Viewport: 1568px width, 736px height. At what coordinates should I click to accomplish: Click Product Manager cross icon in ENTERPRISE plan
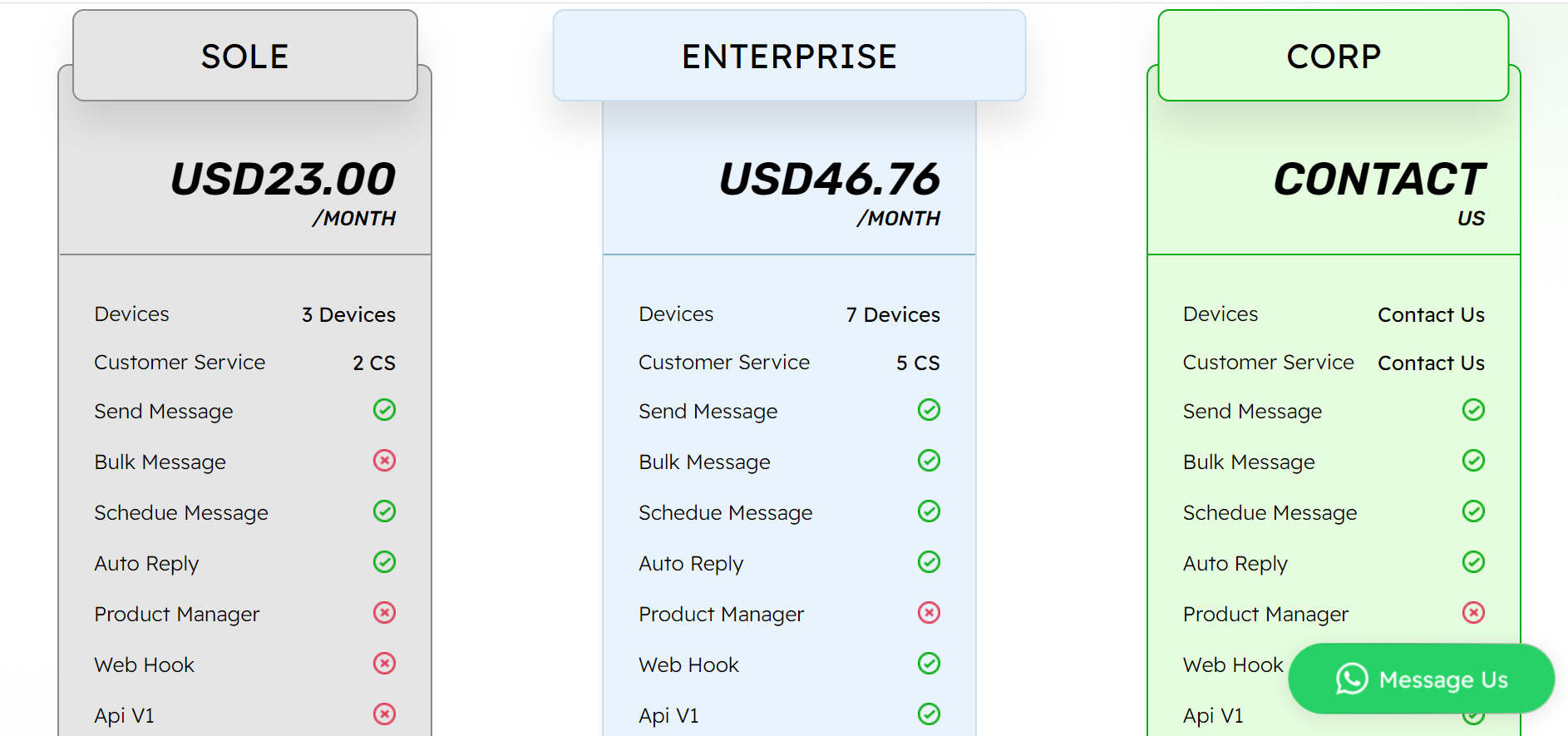929,613
